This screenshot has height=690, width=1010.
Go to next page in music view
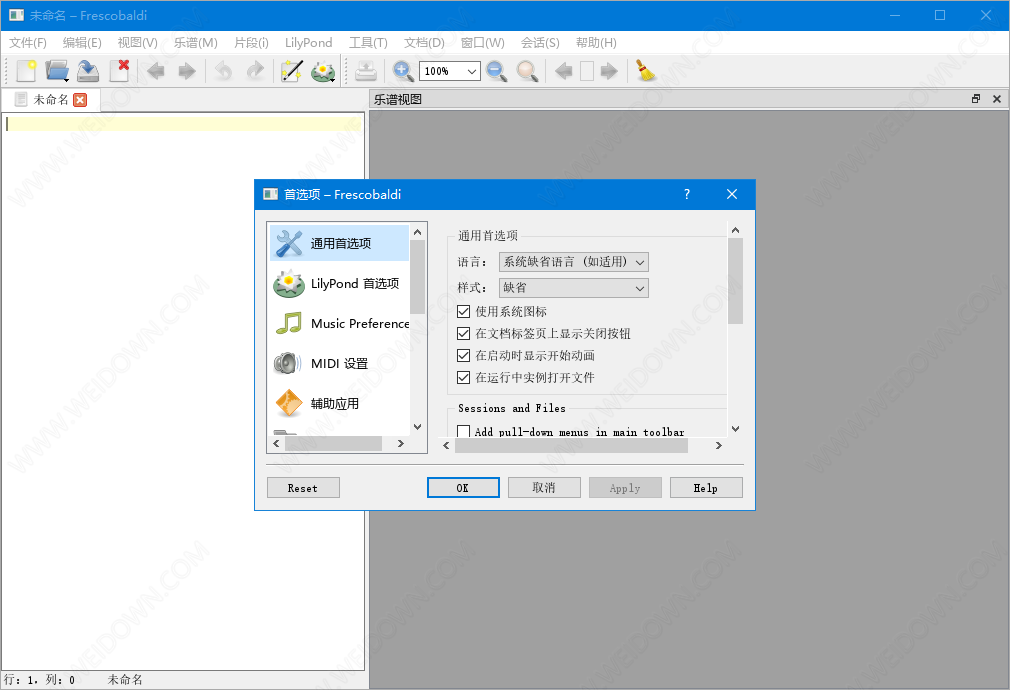609,71
